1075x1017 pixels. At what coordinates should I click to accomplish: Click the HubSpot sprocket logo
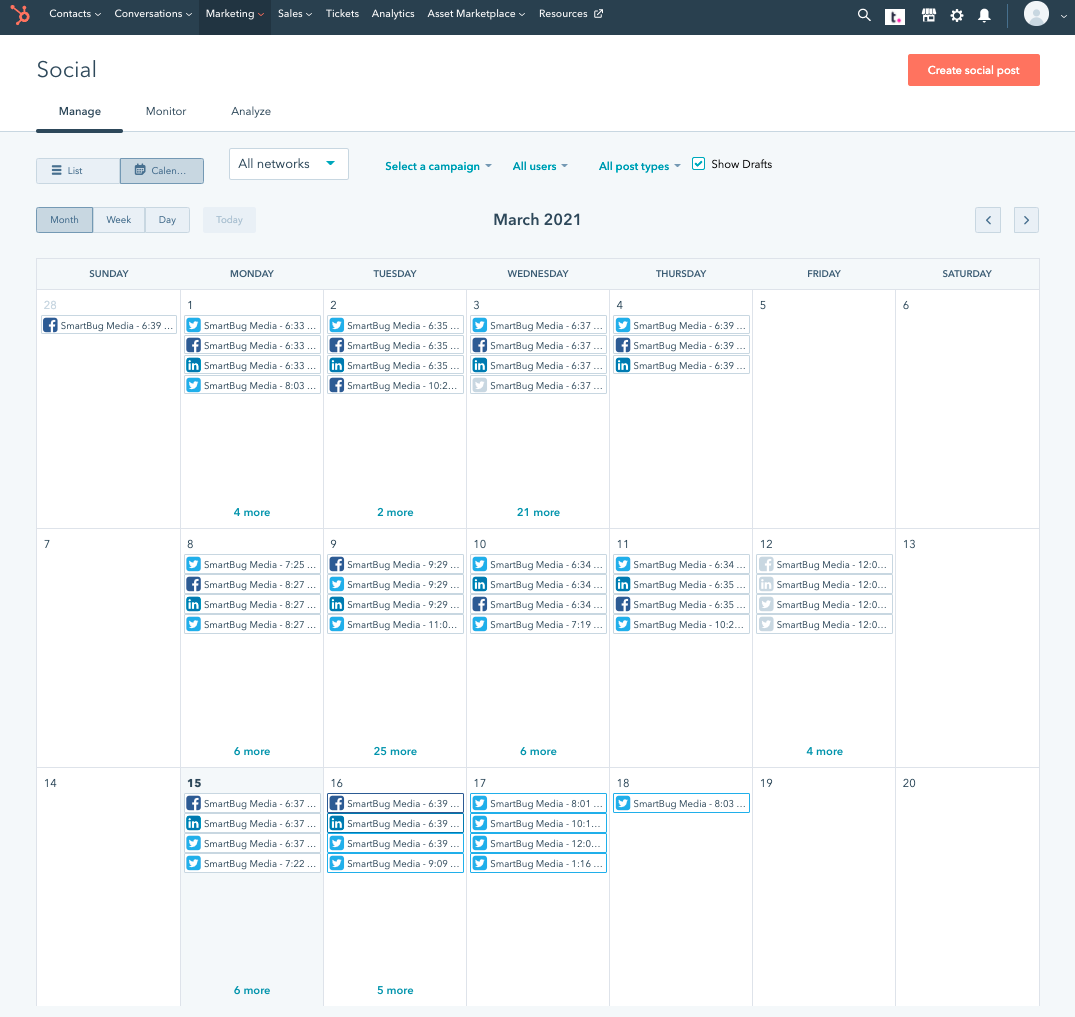(21, 14)
